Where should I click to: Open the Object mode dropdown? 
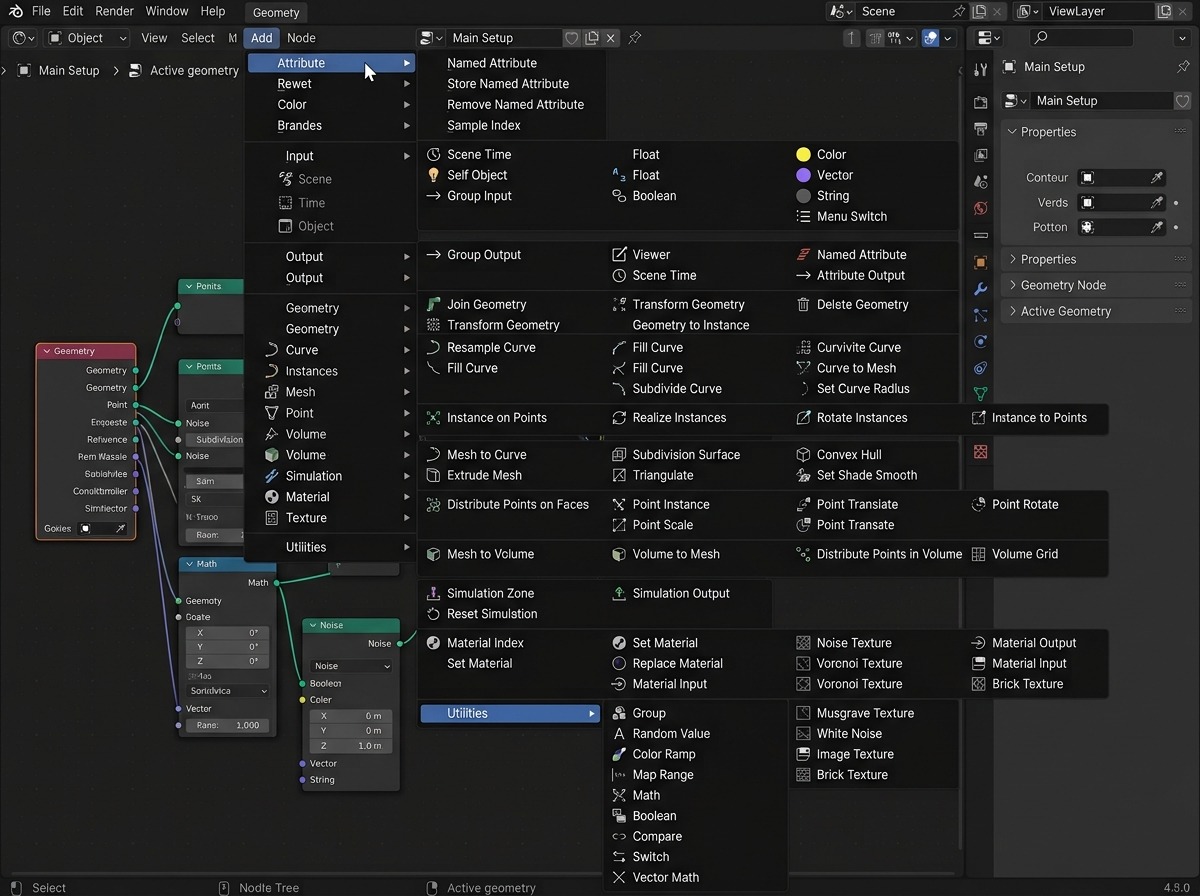[x=87, y=38]
